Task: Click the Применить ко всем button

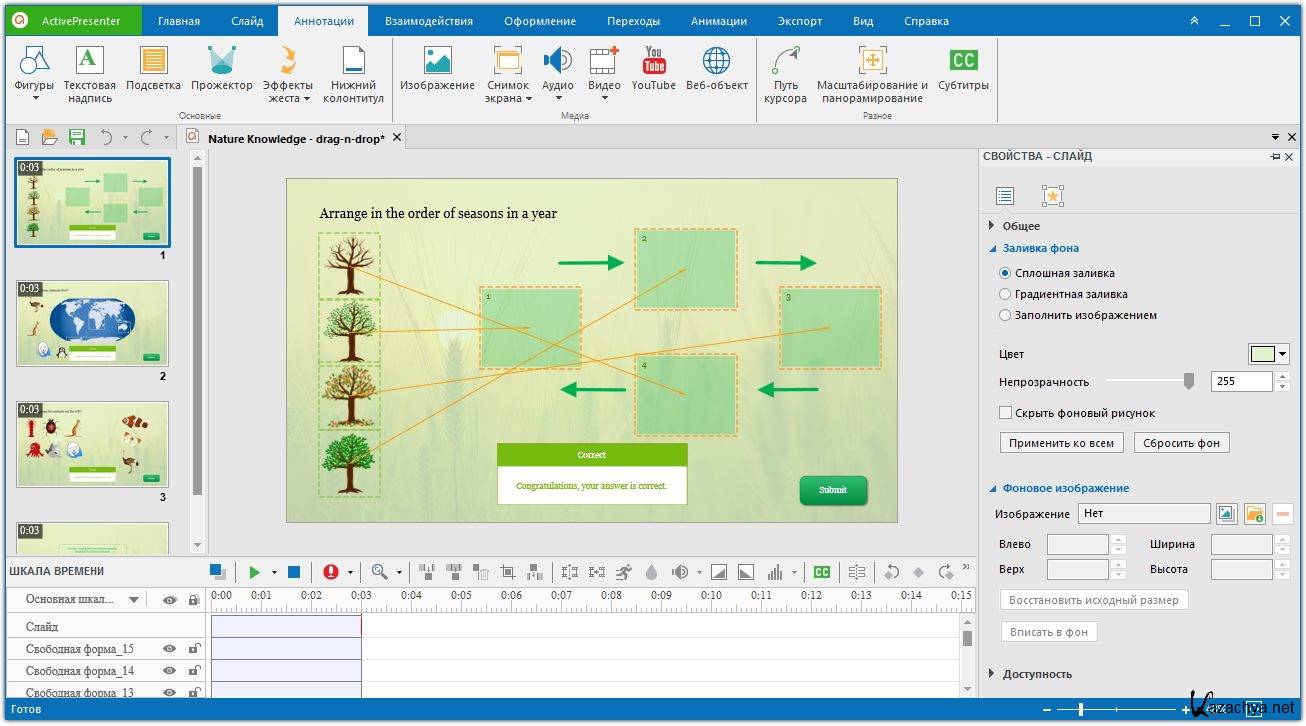Action: point(1061,443)
